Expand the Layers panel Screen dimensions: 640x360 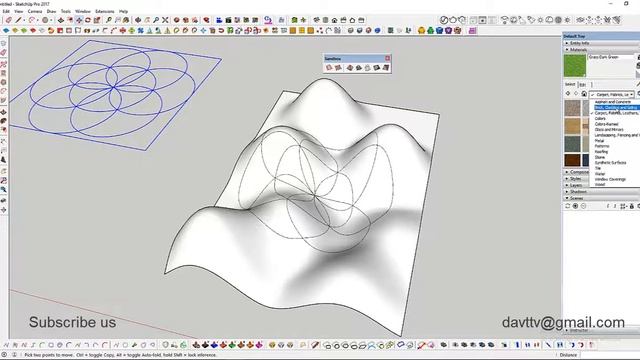tap(577, 185)
